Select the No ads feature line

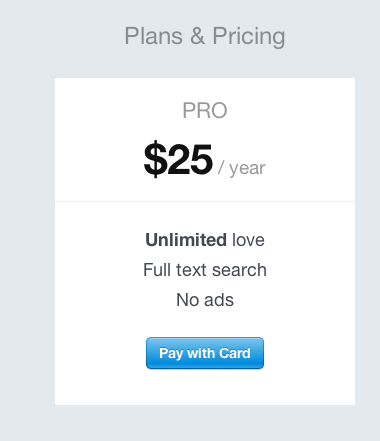pyautogui.click(x=205, y=300)
